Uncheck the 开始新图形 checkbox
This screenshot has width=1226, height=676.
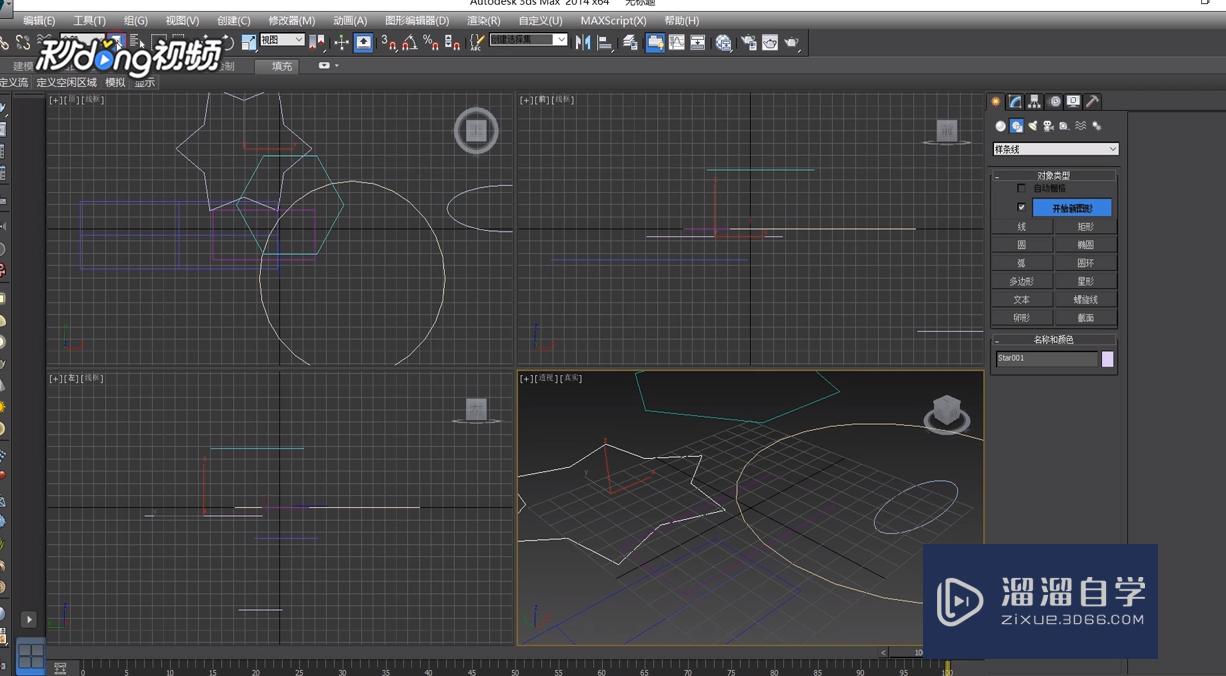pos(1021,208)
